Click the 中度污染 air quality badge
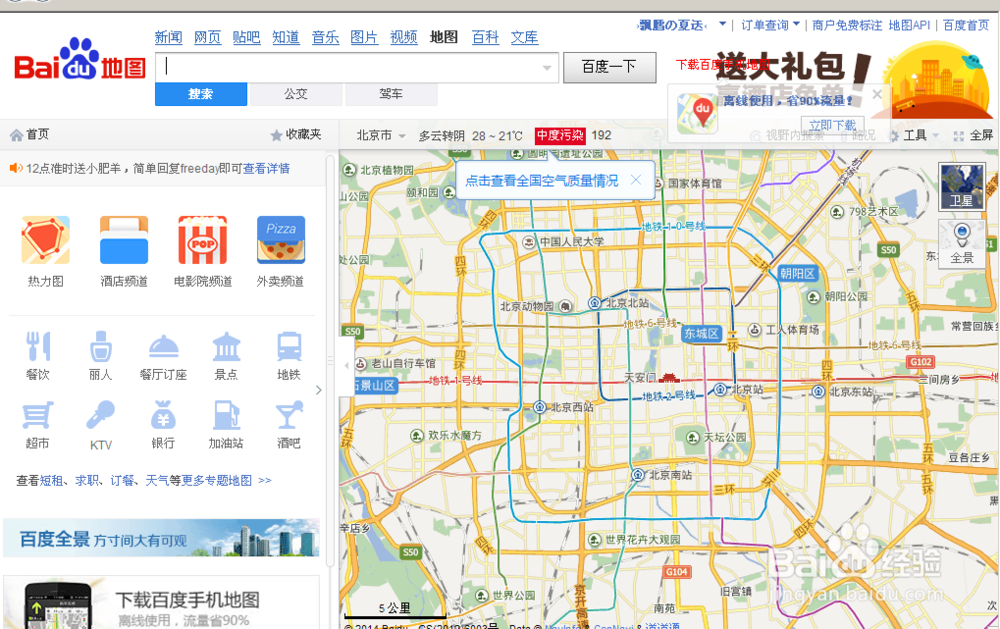The height and width of the screenshot is (629, 1000). [x=560, y=135]
